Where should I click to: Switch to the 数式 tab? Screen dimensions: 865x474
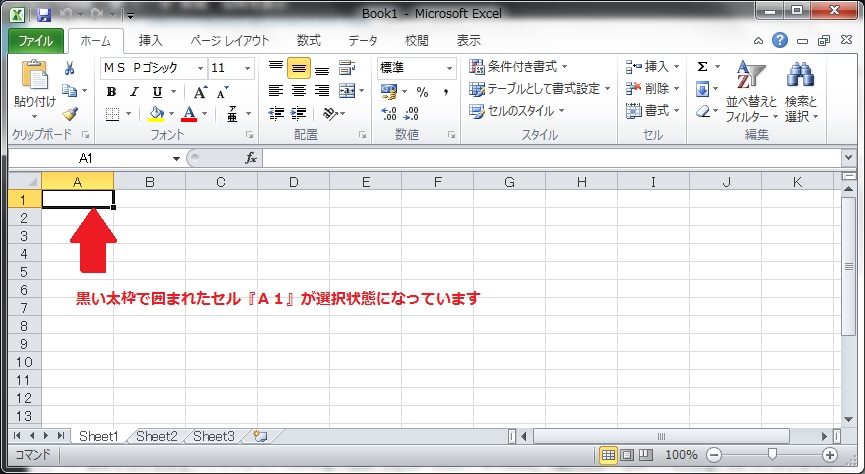coord(309,41)
